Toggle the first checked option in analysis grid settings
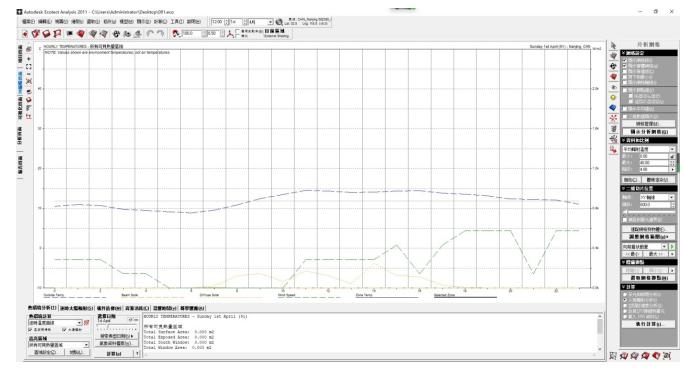 pyautogui.click(x=625, y=60)
